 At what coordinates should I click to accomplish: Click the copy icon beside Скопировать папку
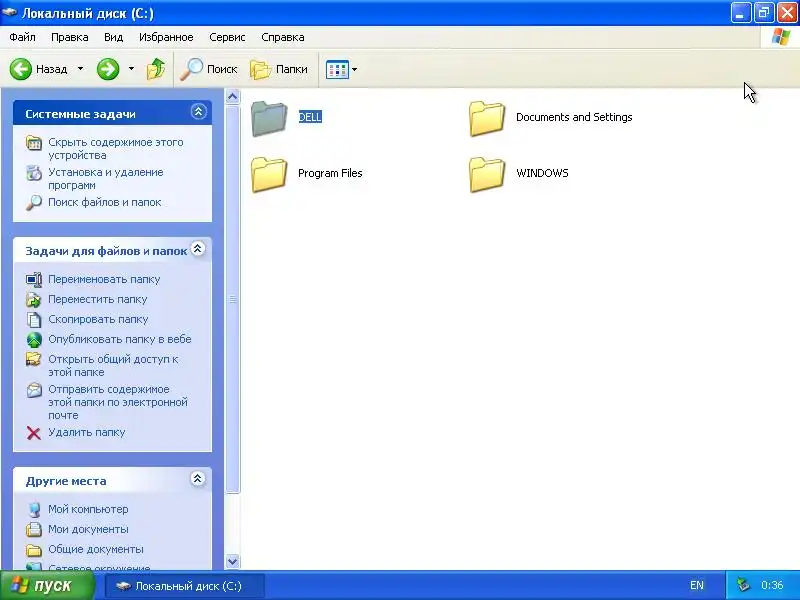34,319
